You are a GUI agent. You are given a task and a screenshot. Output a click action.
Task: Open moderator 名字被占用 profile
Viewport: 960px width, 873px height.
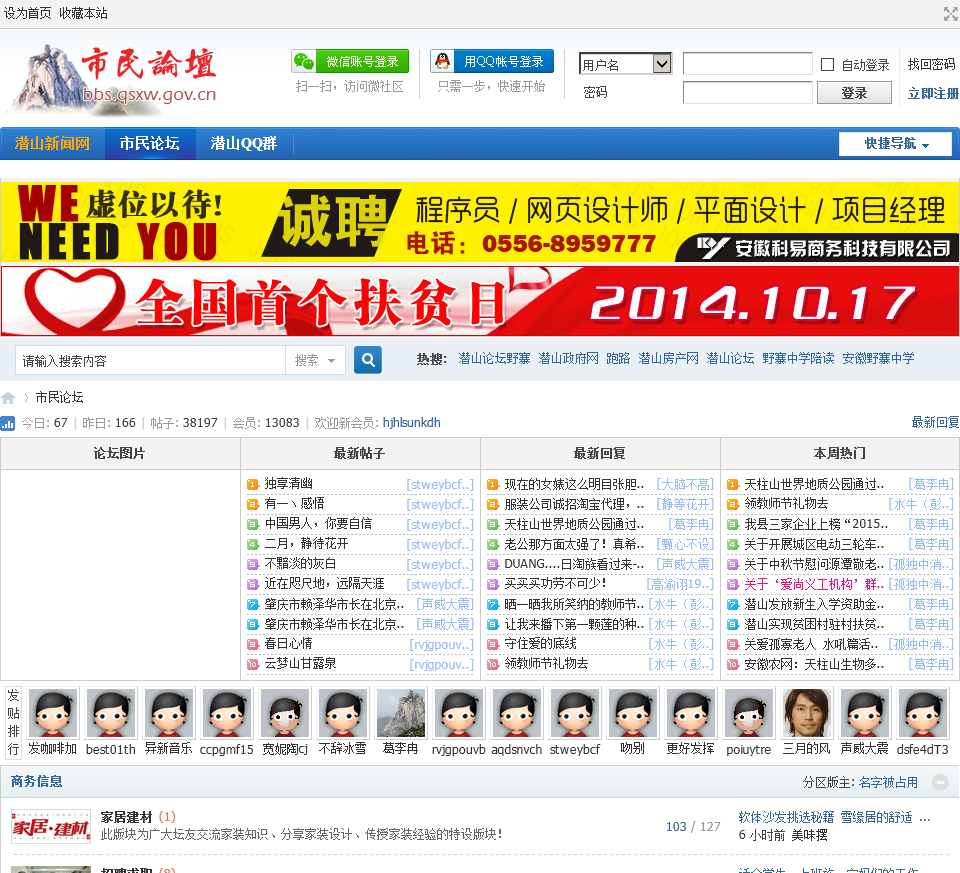click(888, 782)
